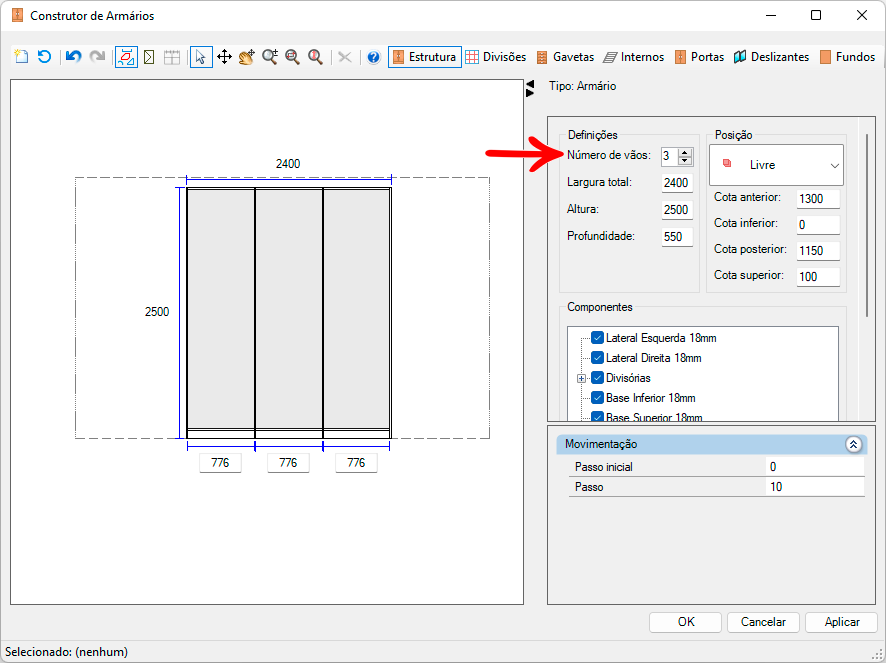The height and width of the screenshot is (663, 886).
Task: Click the Aplicar button
Action: [x=841, y=622]
